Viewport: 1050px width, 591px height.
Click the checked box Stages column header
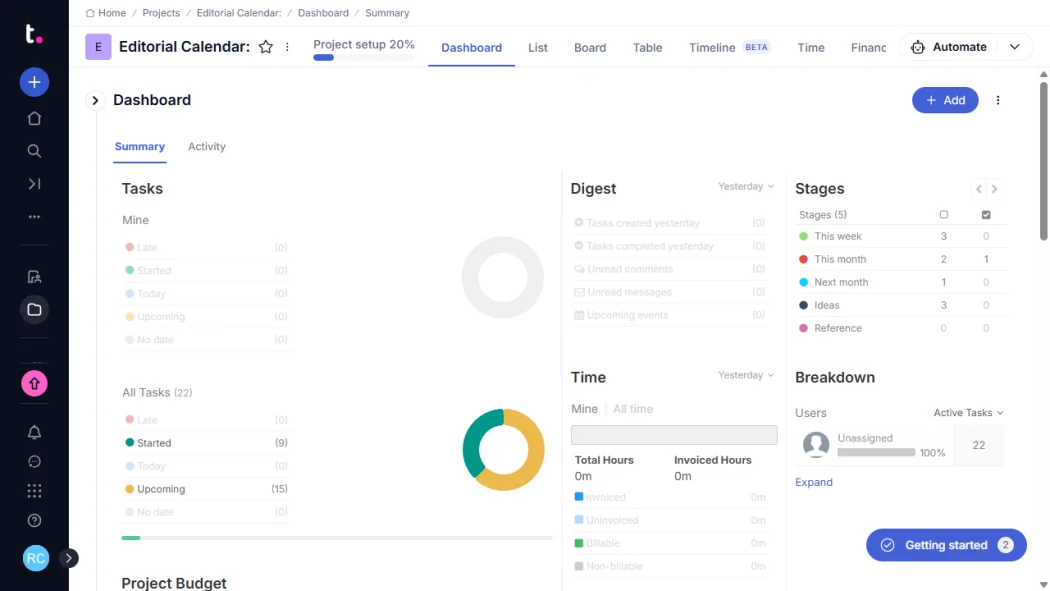pos(986,215)
